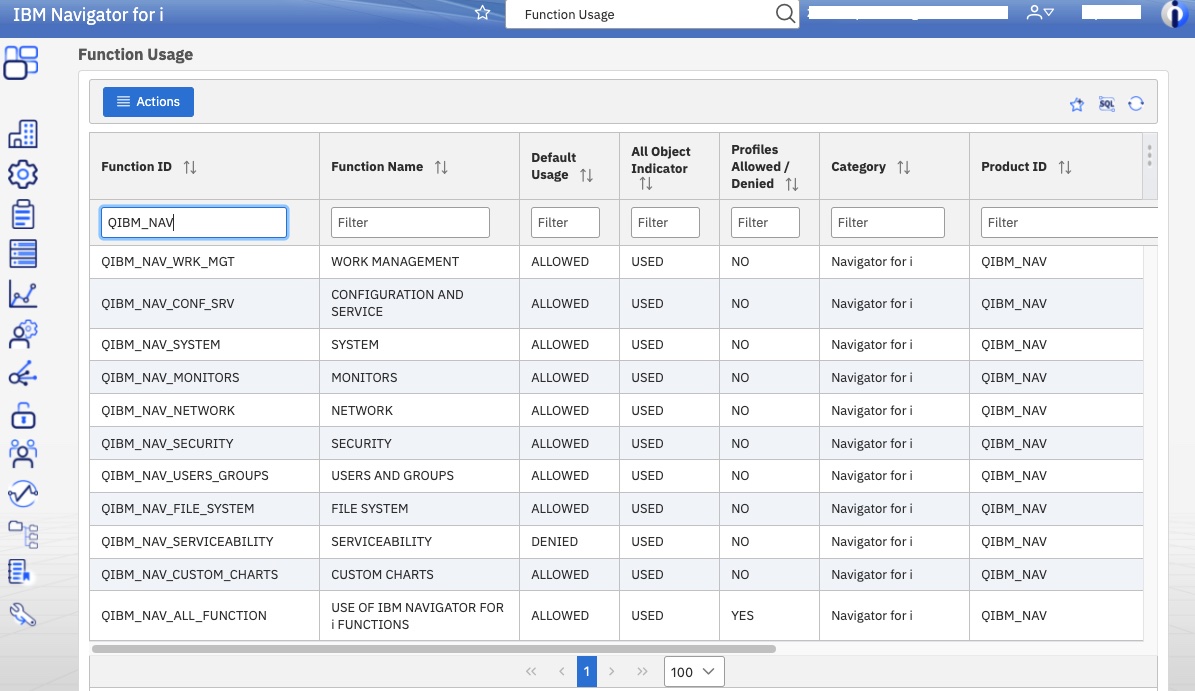The image size is (1195, 691).
Task: Open the padlock icon in sidebar
Action: [x=23, y=415]
